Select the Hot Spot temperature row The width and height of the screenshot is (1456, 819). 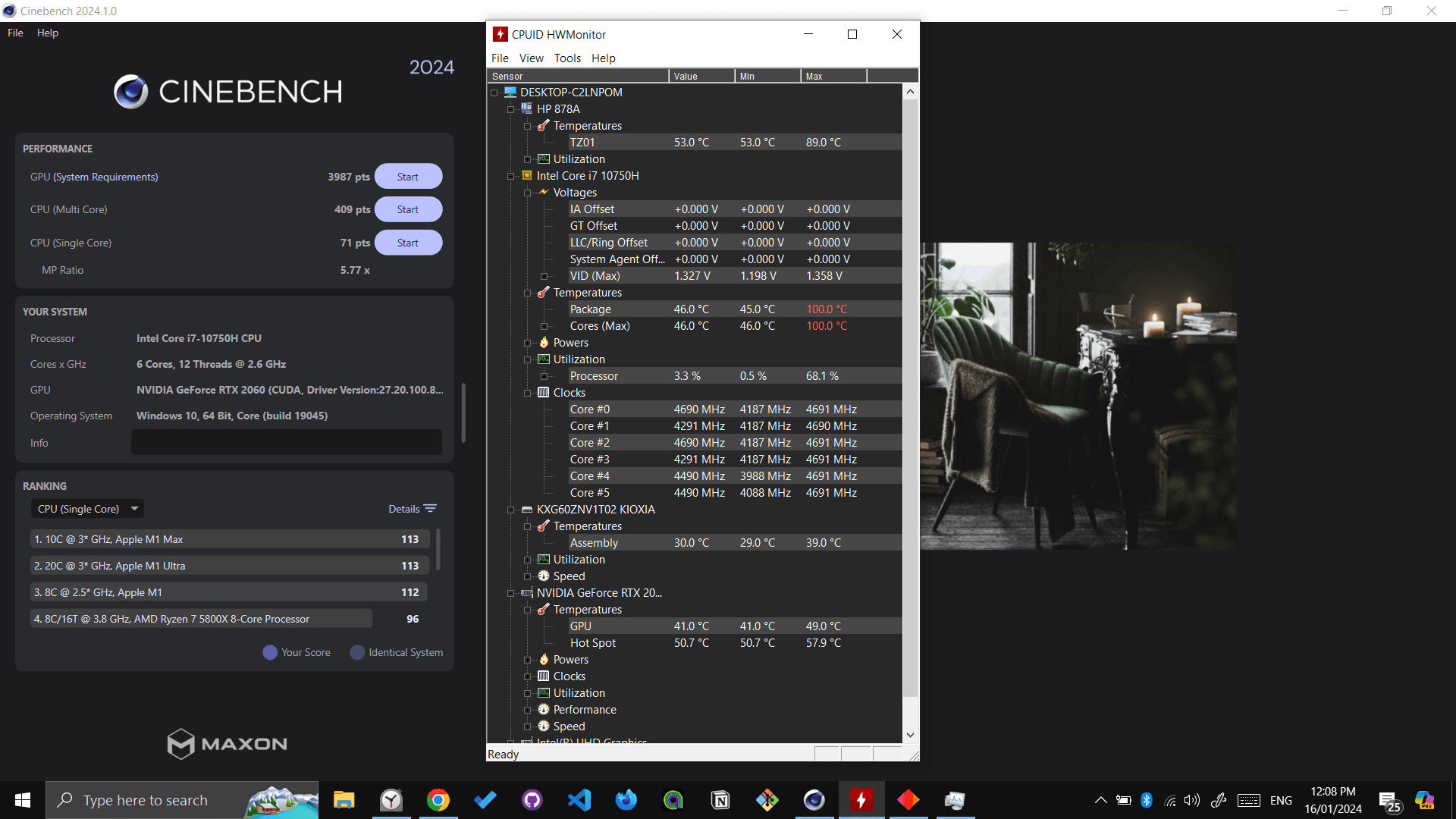734,643
